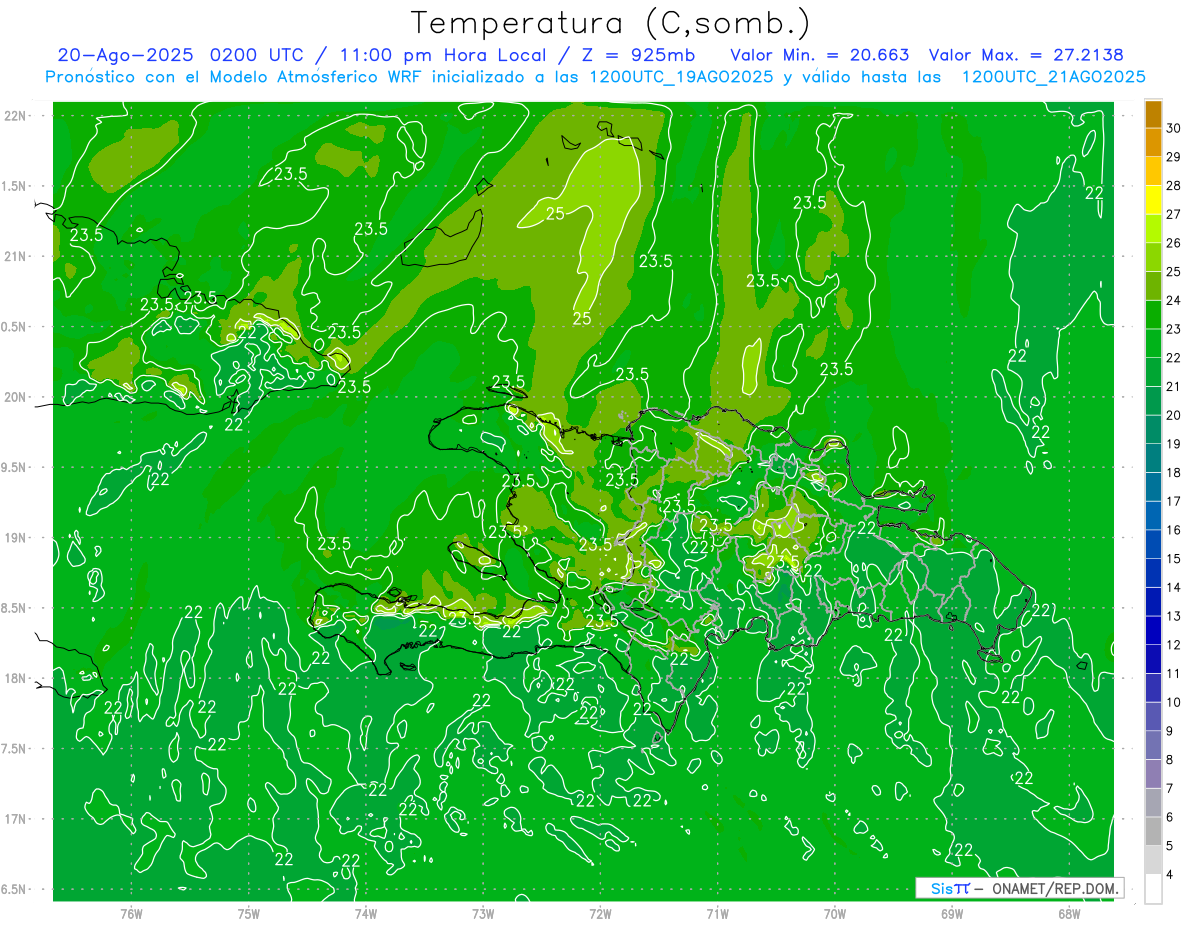
Task: Click the "71W" longitude axis label
Action: (x=717, y=914)
